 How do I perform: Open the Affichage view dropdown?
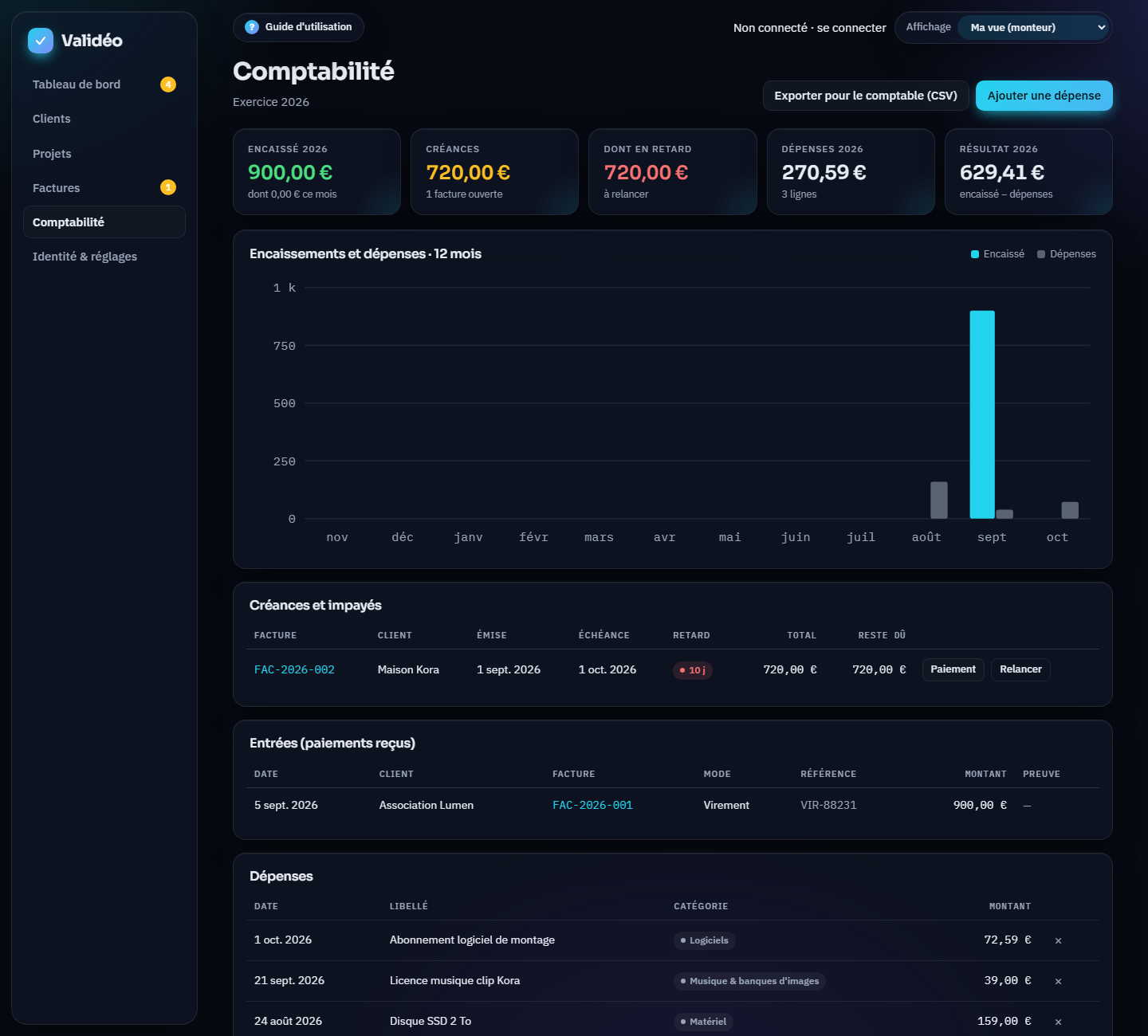(x=1034, y=27)
